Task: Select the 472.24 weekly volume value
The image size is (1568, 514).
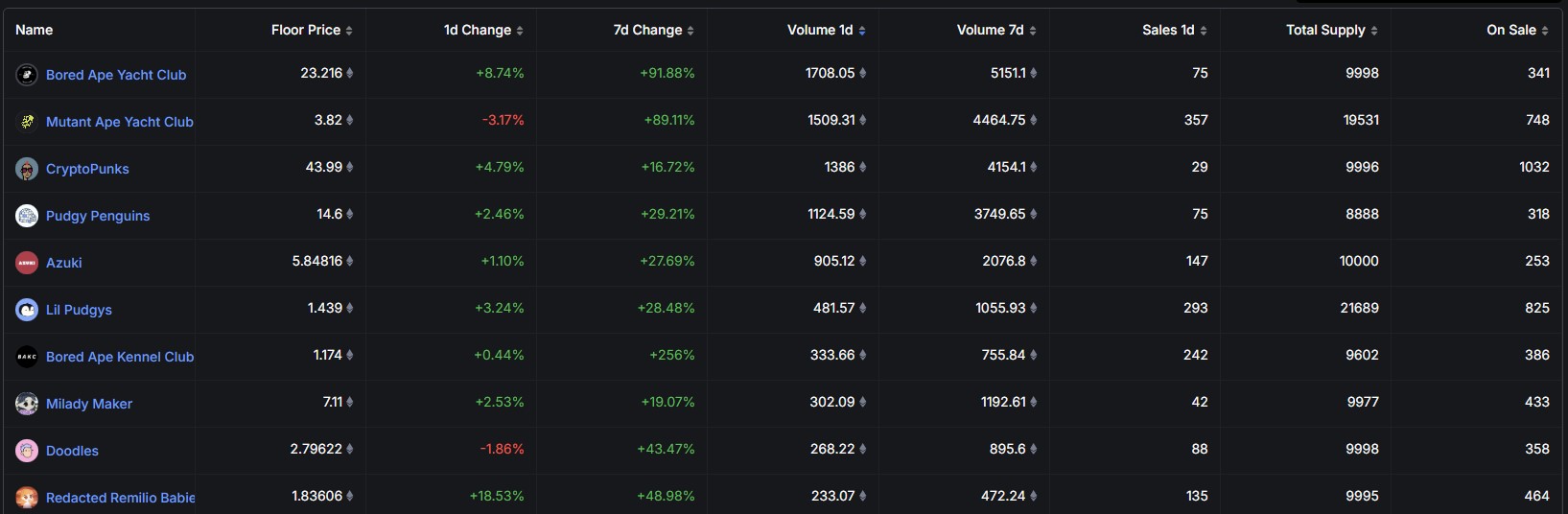Action: point(1004,496)
